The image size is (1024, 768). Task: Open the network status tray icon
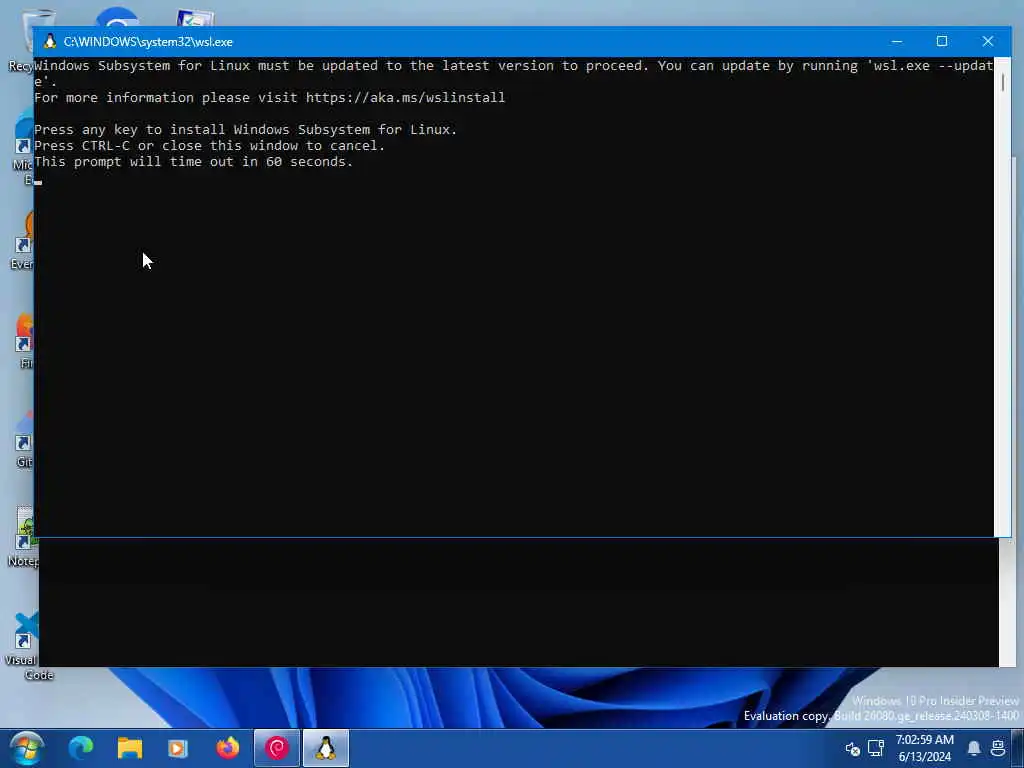pyautogui.click(x=876, y=748)
